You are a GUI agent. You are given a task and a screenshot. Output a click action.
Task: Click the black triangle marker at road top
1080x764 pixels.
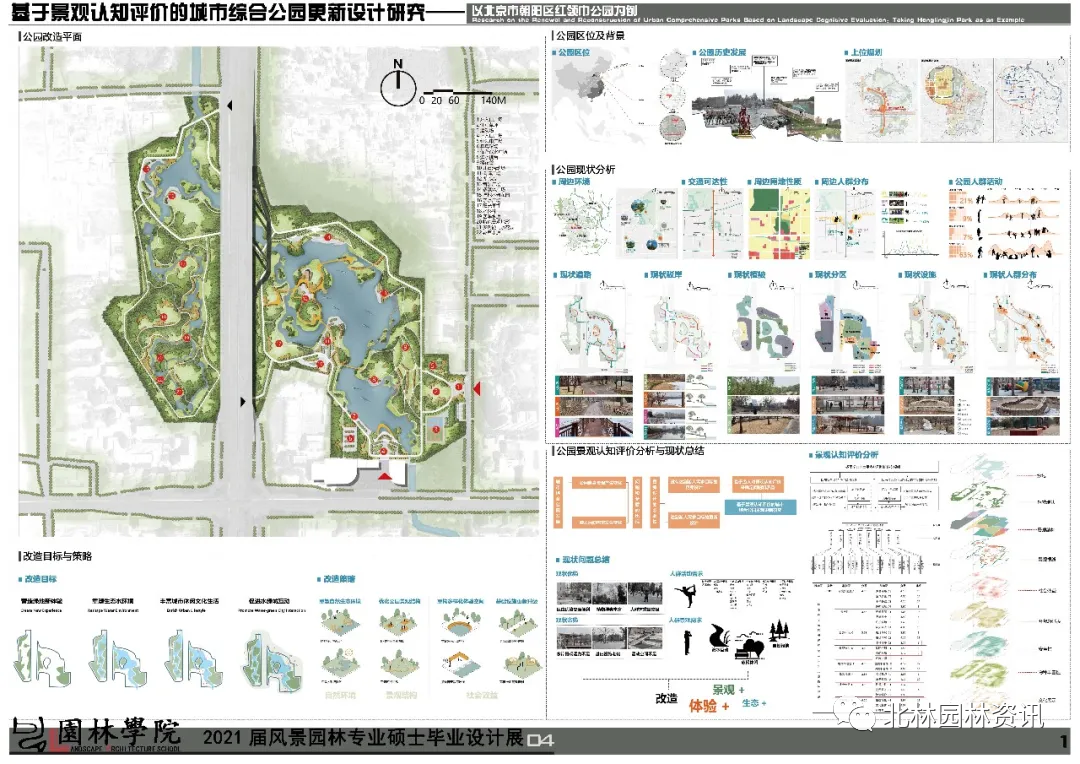(x=229, y=105)
